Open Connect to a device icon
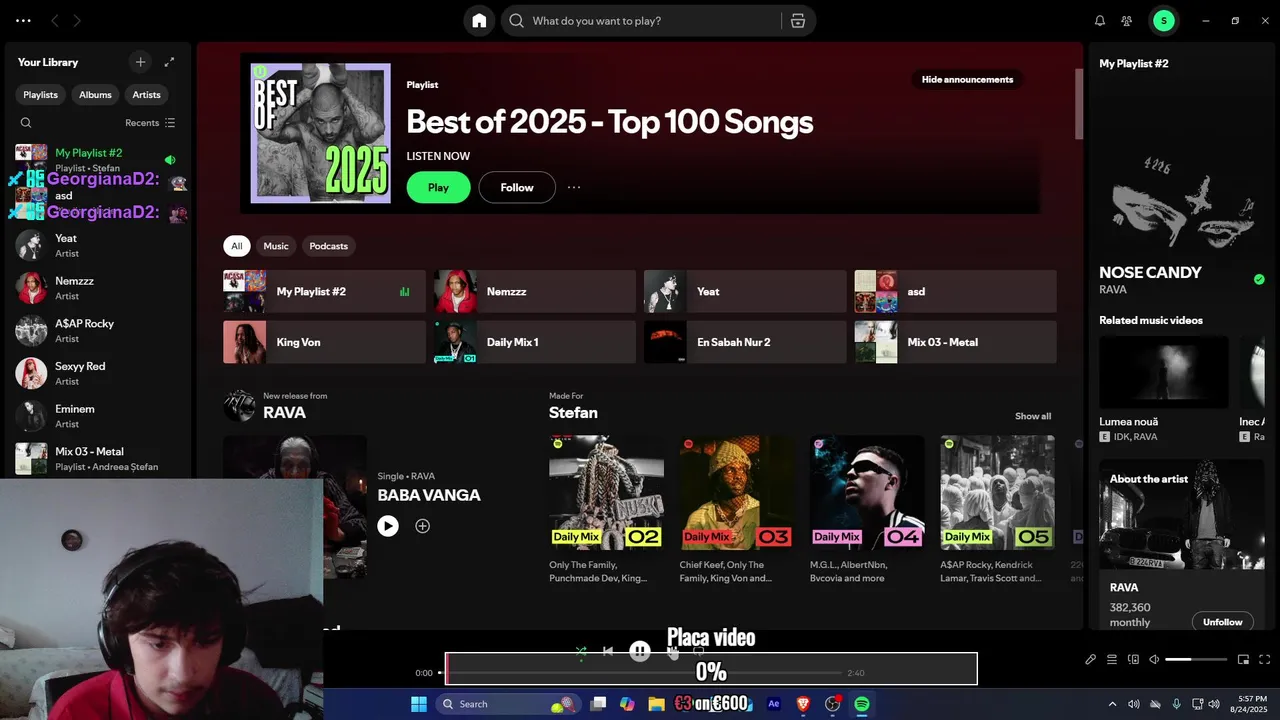Image resolution: width=1280 pixels, height=720 pixels. 1133,660
